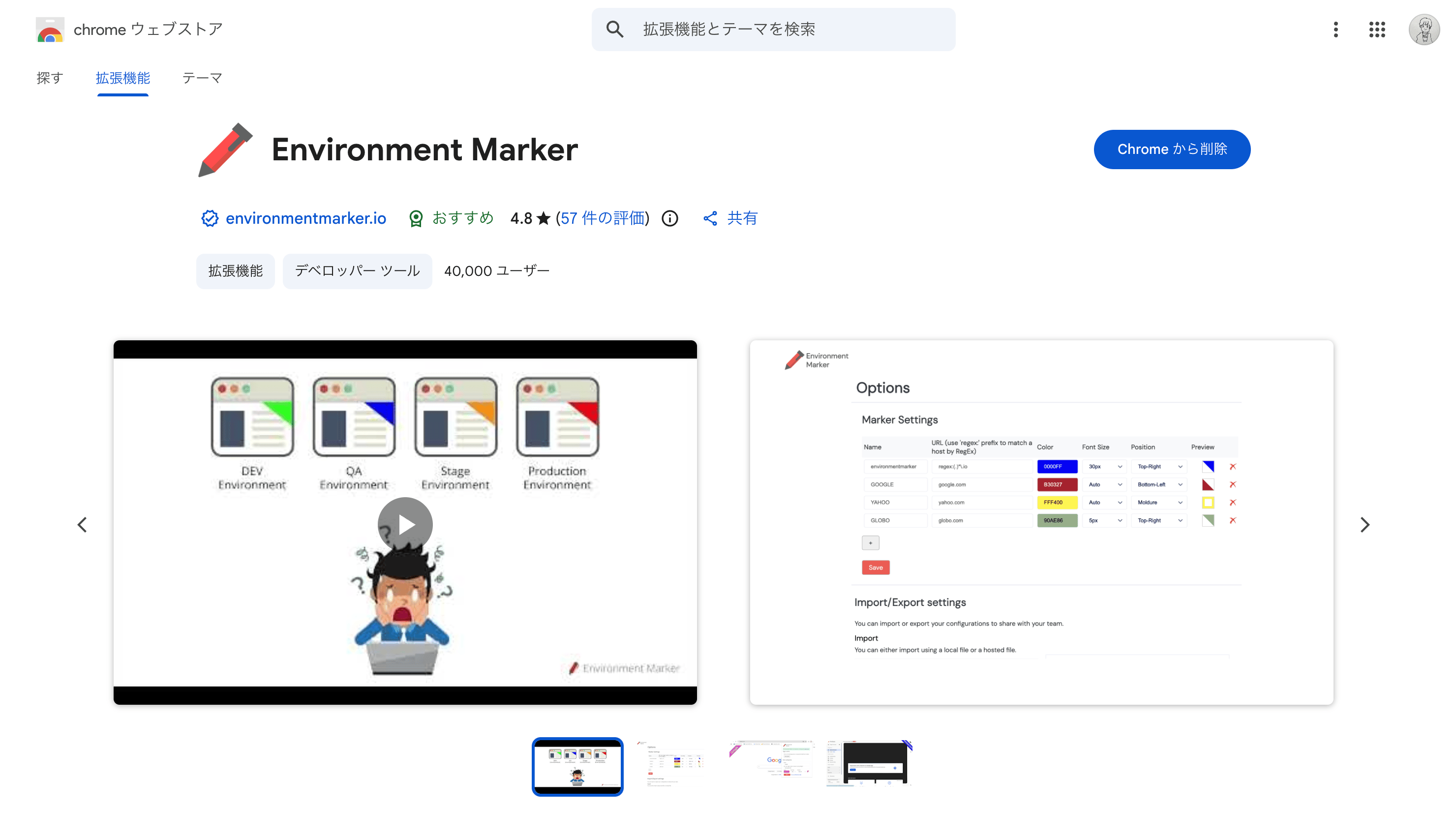Select the dark page screenshot thumbnail
The width and height of the screenshot is (1456, 838).
click(869, 763)
